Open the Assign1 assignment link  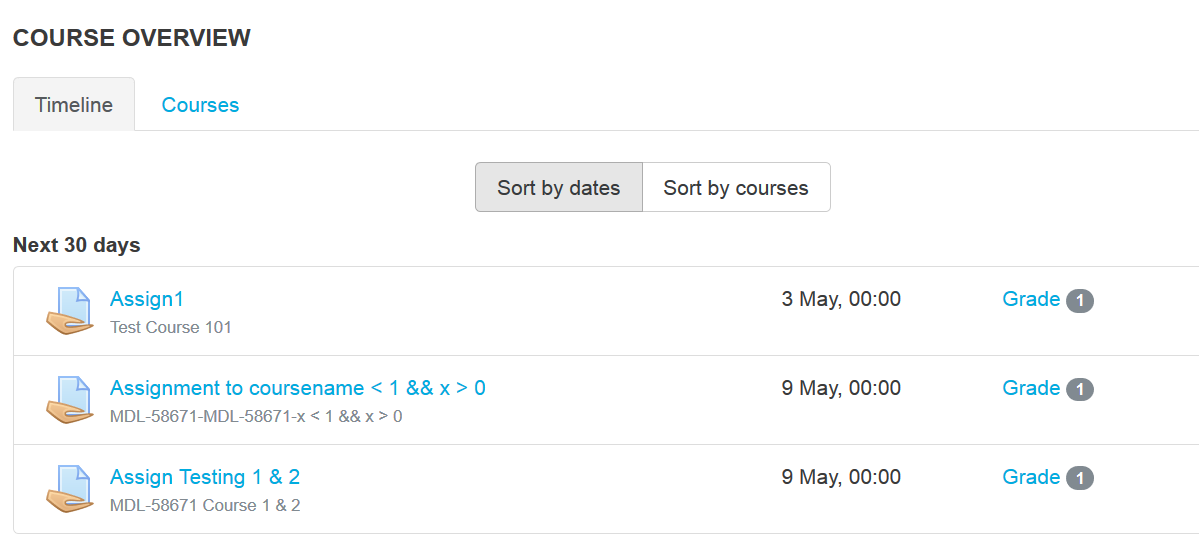(147, 299)
